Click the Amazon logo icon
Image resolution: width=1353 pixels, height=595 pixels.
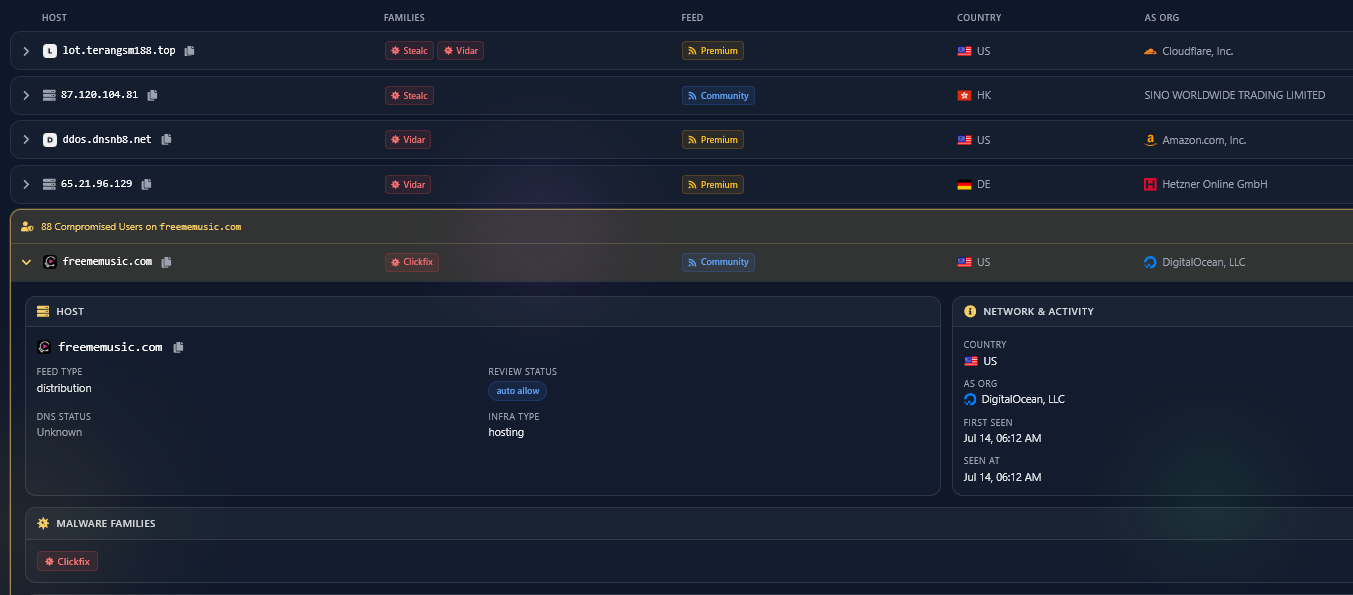1151,140
